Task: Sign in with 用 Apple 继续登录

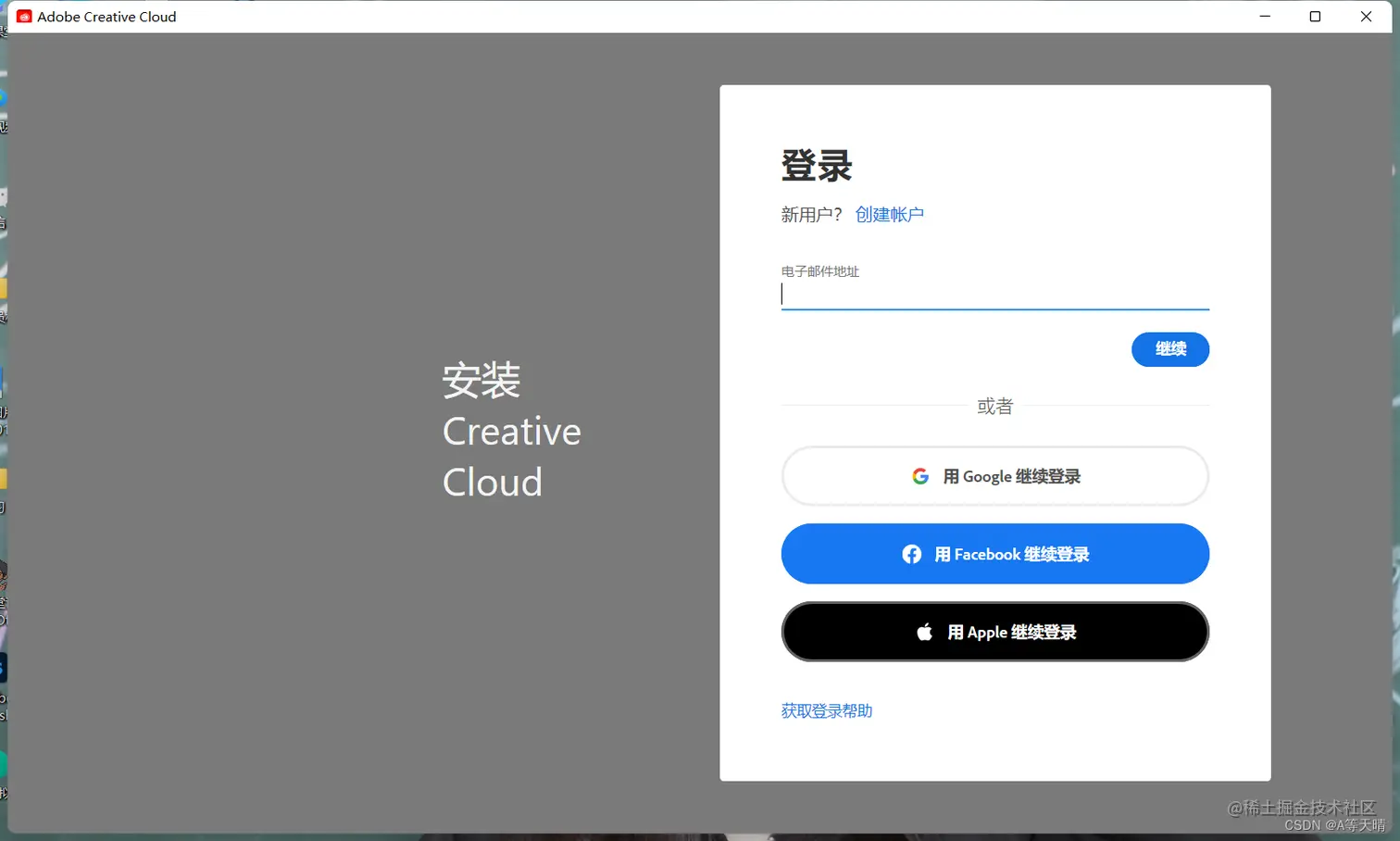Action: (994, 632)
